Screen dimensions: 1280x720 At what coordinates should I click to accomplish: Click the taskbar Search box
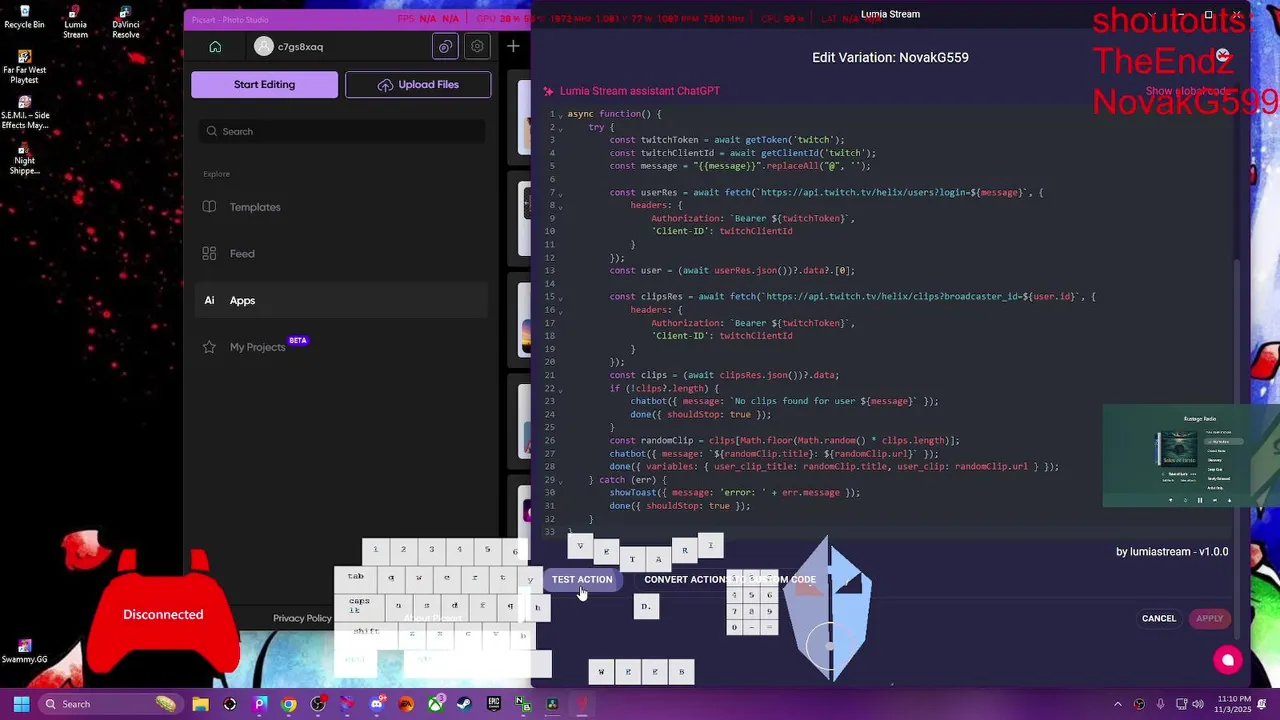pyautogui.click(x=112, y=704)
